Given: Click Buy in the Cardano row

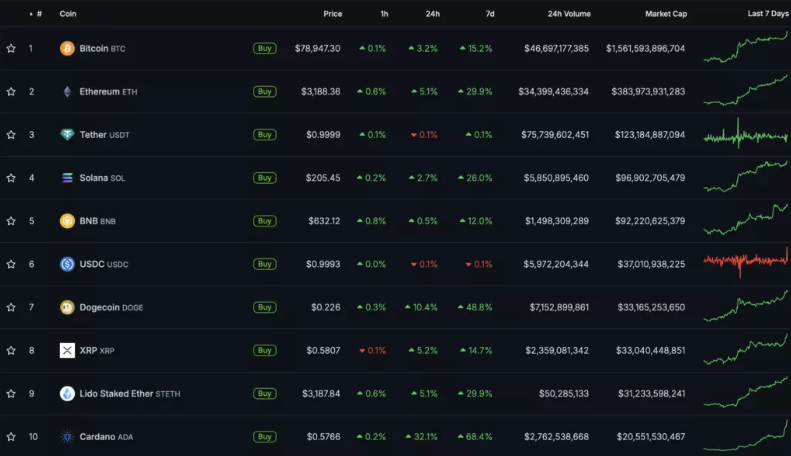Looking at the screenshot, I should [265, 436].
